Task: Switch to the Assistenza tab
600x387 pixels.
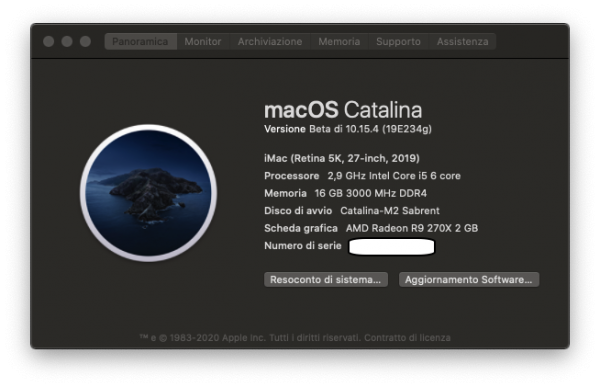Action: 462,41
